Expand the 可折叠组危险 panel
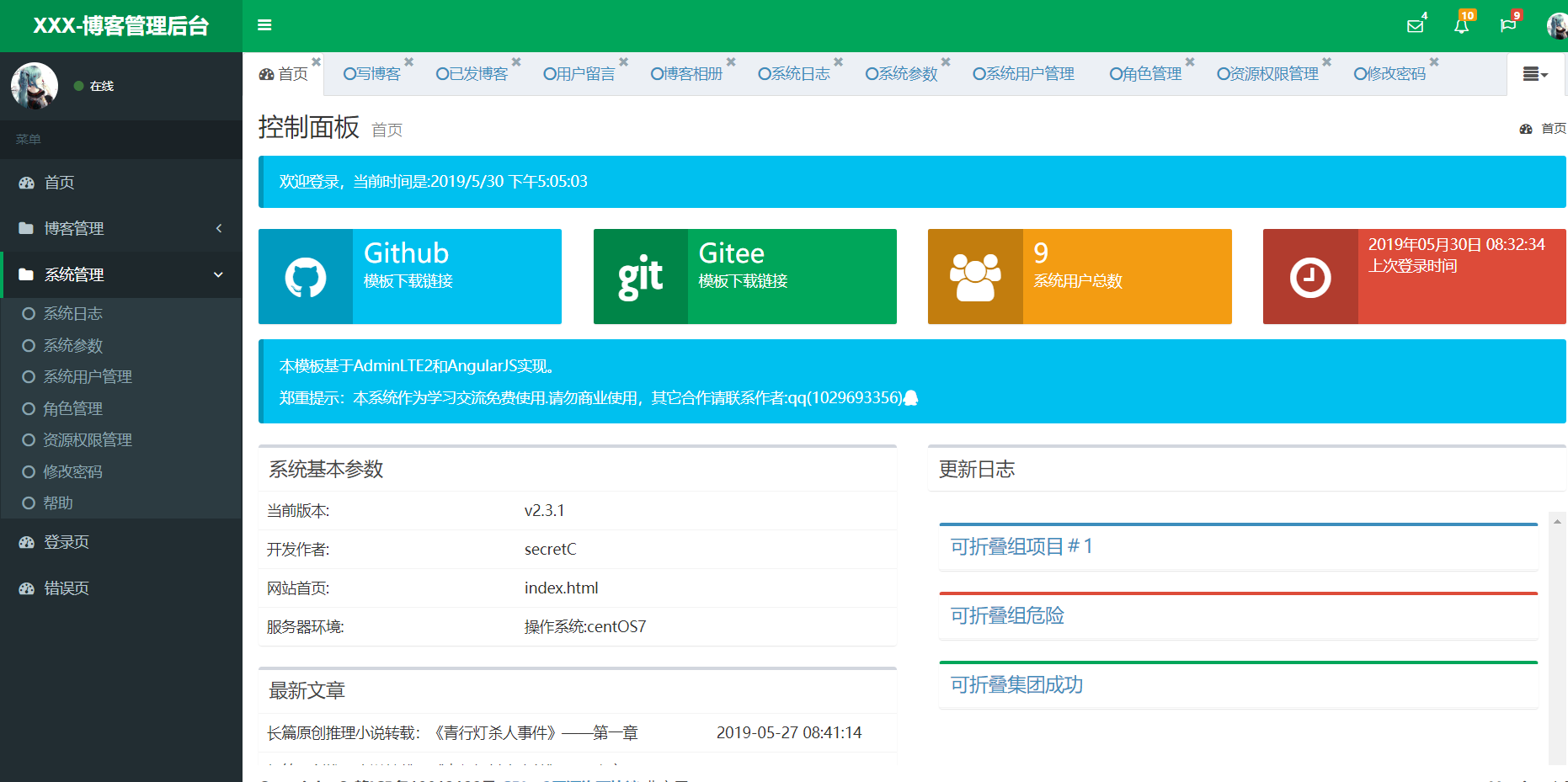Screen dimensions: 1568x782 [1007, 616]
